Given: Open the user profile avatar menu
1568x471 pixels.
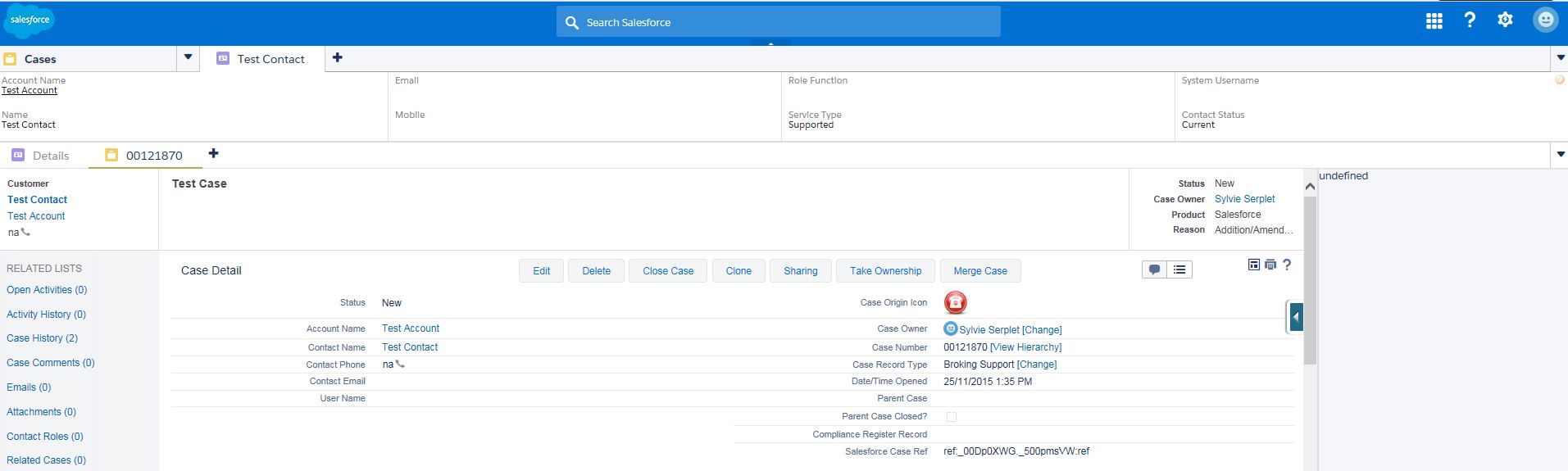Looking at the screenshot, I should coord(1545,20).
